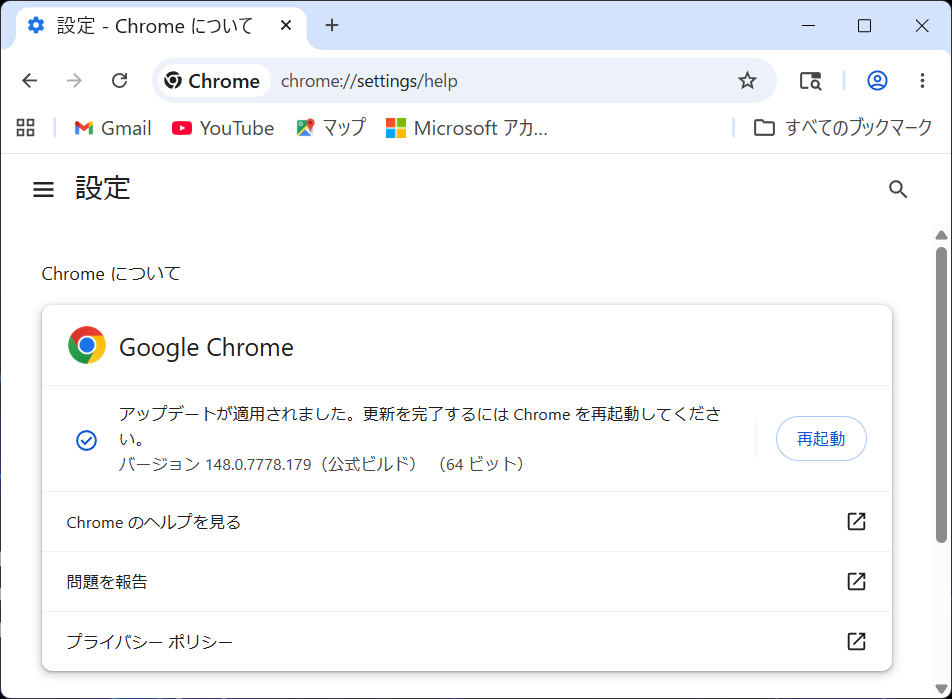Open the apps grid shortcut

point(26,128)
